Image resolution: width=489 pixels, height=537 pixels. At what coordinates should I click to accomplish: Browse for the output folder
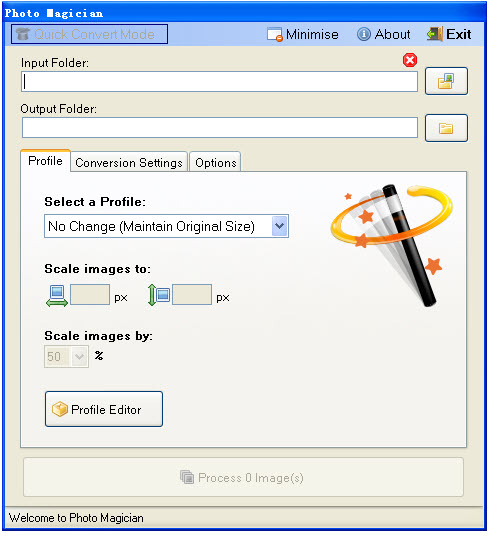tap(446, 128)
